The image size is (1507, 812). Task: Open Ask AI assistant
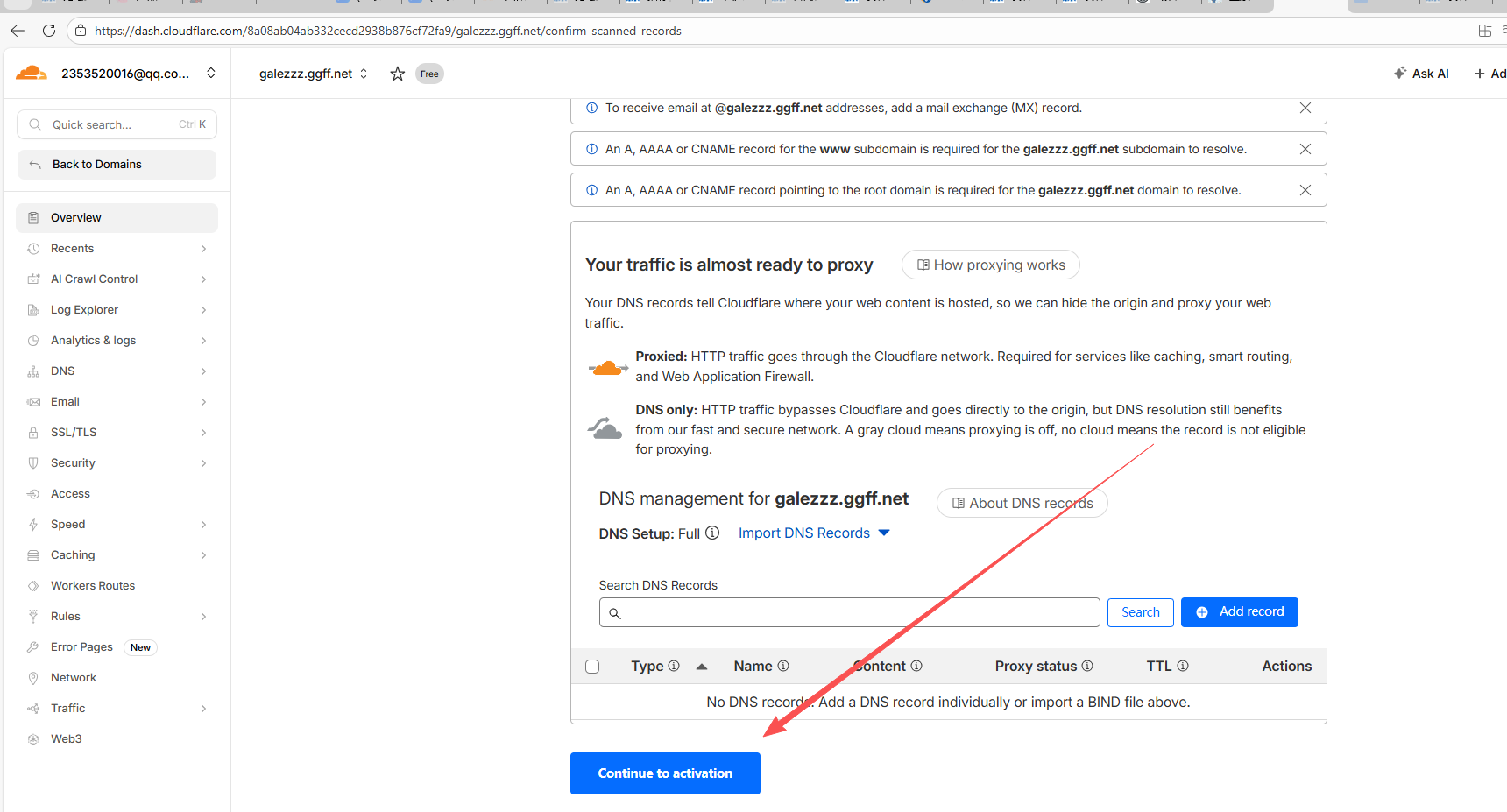click(x=1421, y=74)
